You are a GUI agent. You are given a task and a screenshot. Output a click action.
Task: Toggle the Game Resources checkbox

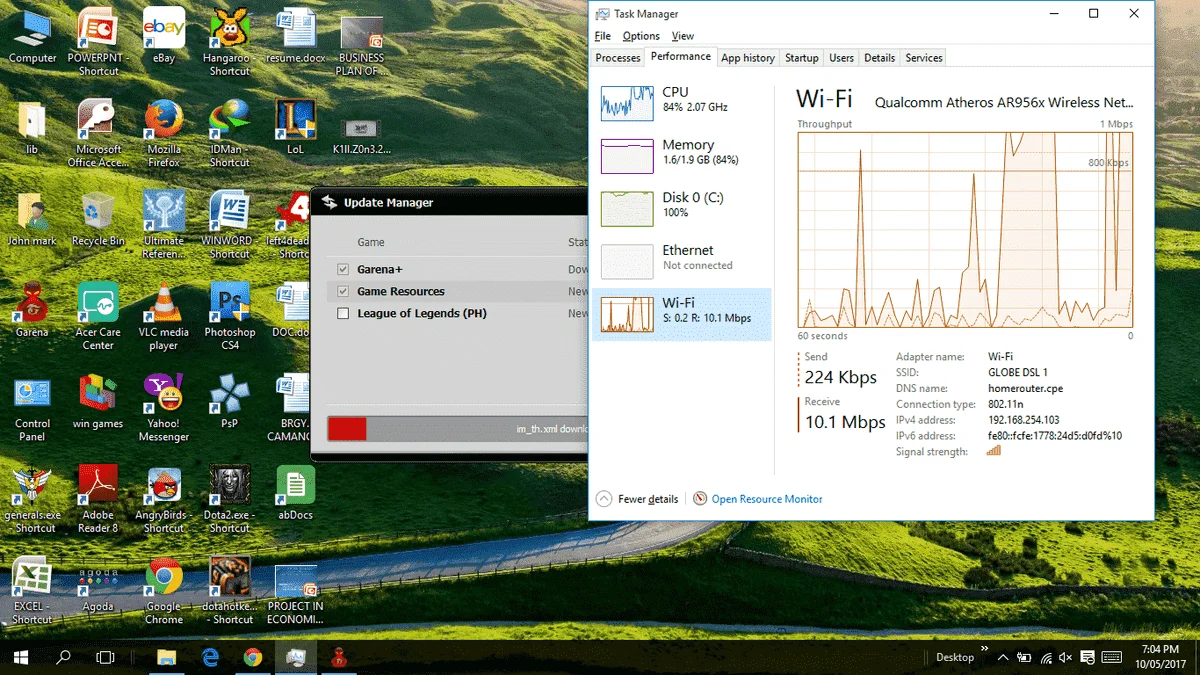pyautogui.click(x=343, y=291)
